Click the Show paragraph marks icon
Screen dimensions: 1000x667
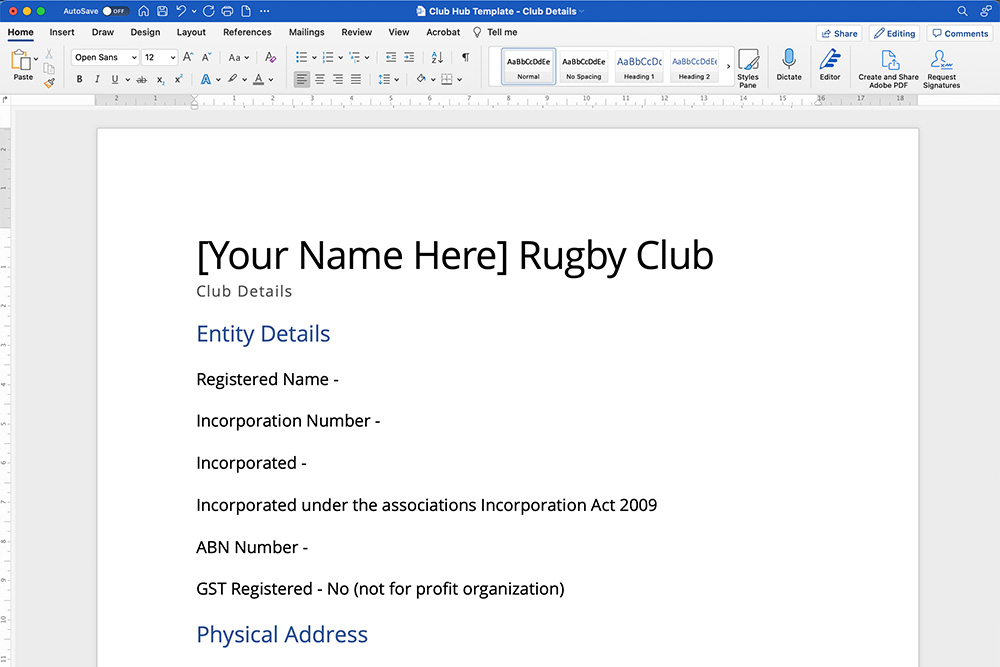click(464, 57)
